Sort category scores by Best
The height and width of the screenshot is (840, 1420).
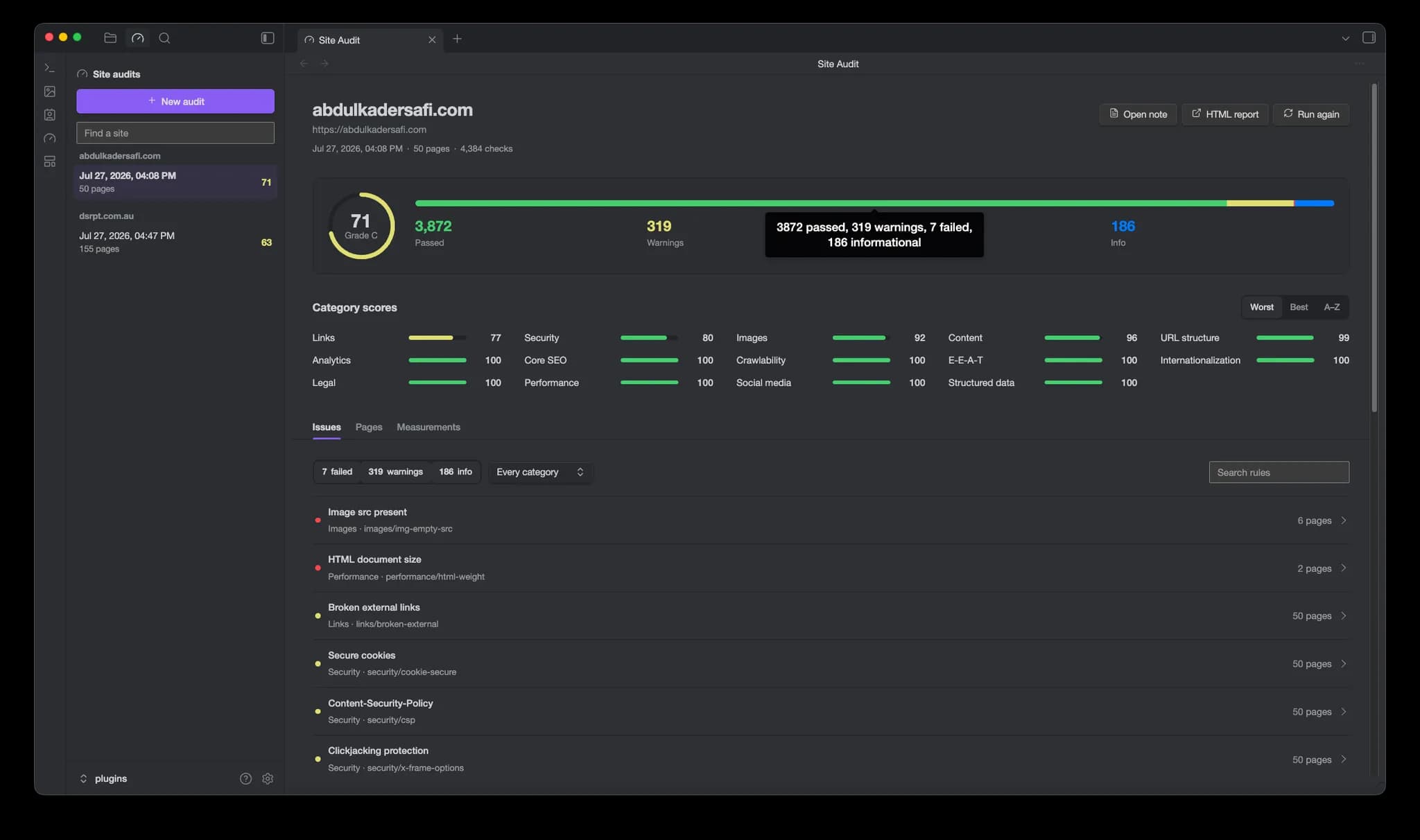1299,307
